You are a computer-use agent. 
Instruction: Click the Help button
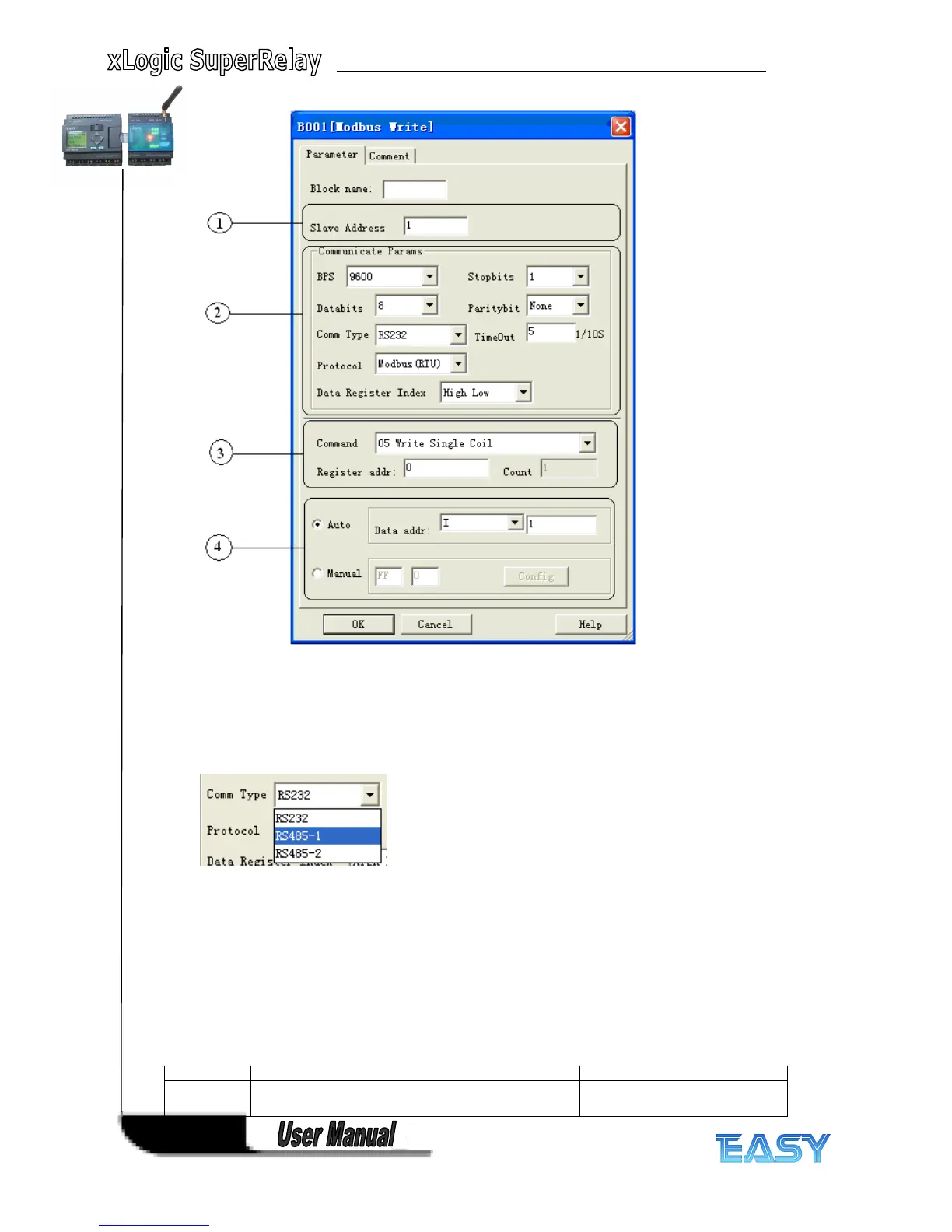click(590, 625)
